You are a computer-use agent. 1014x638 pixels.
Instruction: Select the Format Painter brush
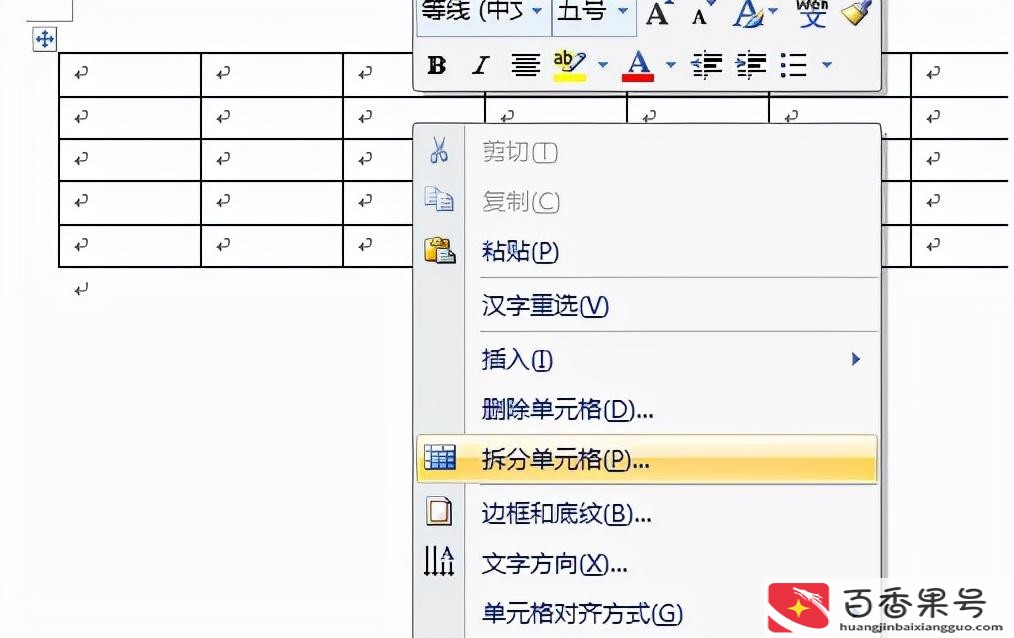(856, 12)
